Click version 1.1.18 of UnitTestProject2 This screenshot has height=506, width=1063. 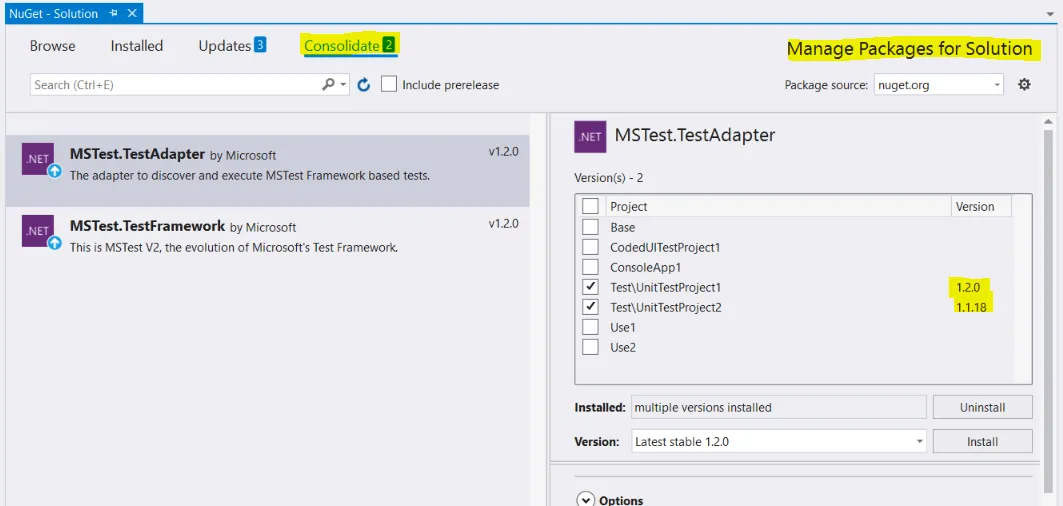(x=971, y=308)
